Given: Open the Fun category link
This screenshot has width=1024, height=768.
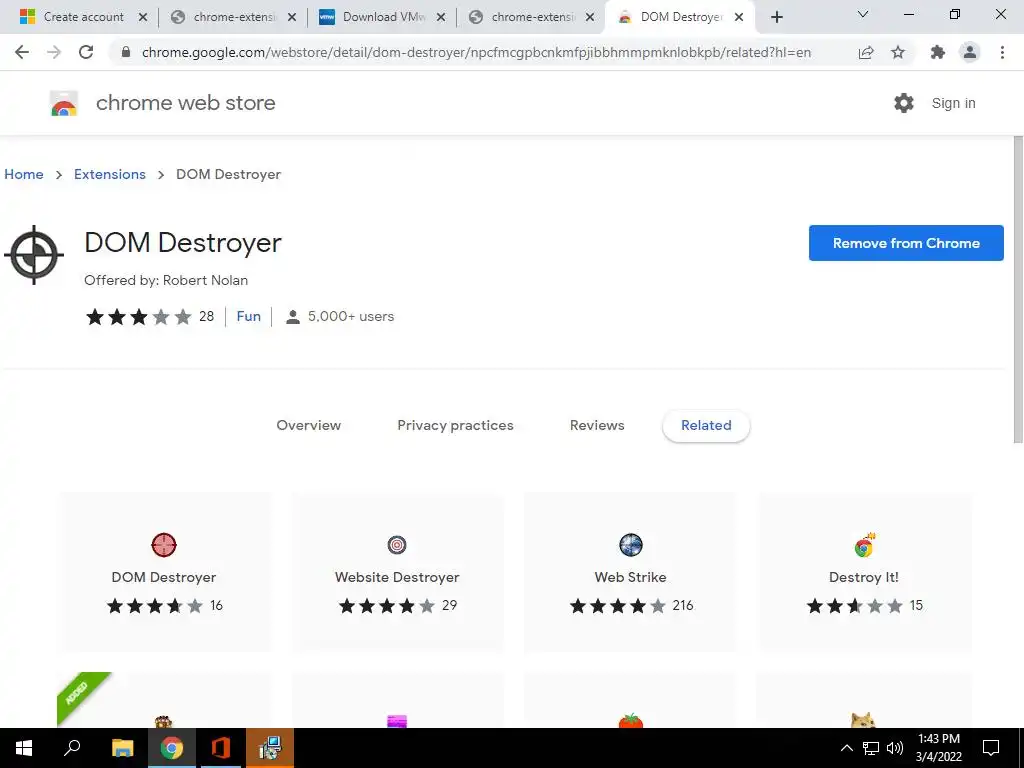Looking at the screenshot, I should point(248,317).
